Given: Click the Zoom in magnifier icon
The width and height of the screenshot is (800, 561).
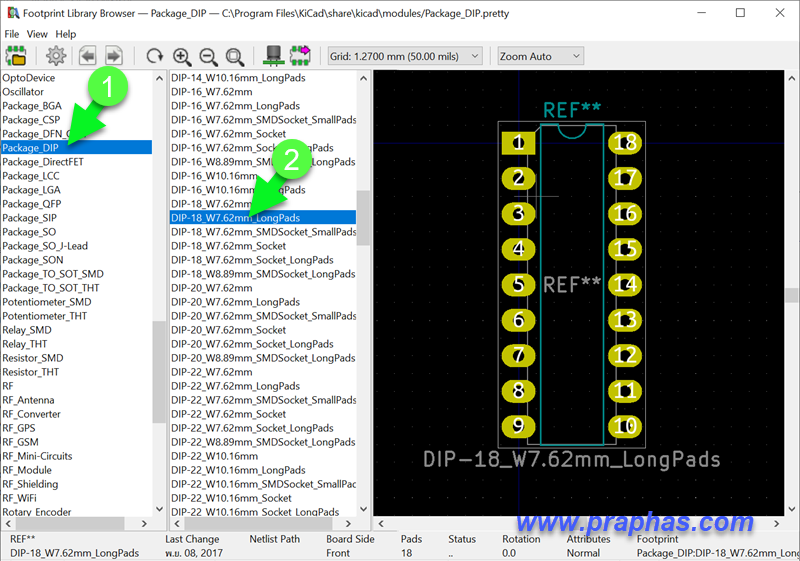Looking at the screenshot, I should [x=182, y=57].
